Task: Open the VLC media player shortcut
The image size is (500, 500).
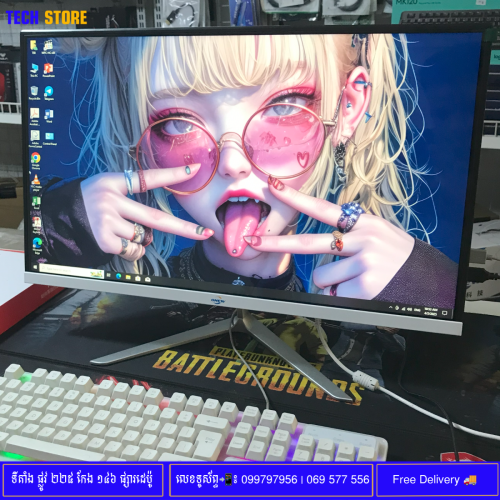Action: [36, 183]
